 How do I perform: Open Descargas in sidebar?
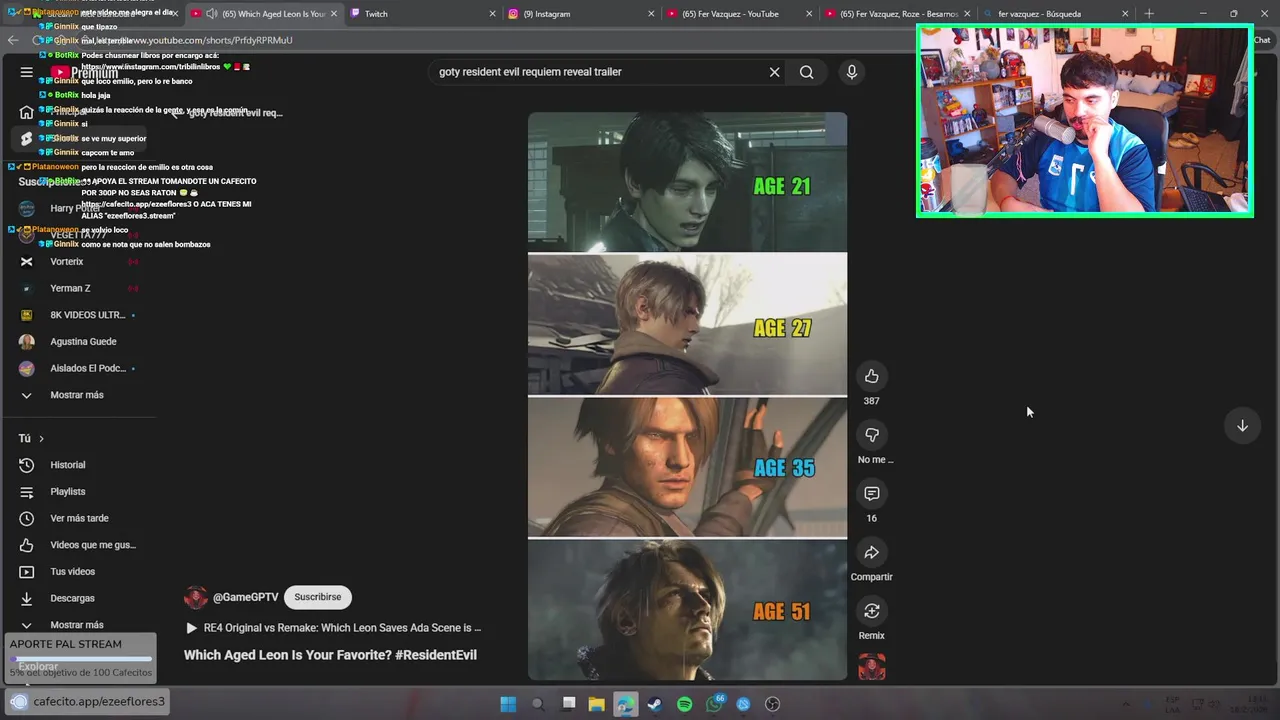(x=72, y=598)
